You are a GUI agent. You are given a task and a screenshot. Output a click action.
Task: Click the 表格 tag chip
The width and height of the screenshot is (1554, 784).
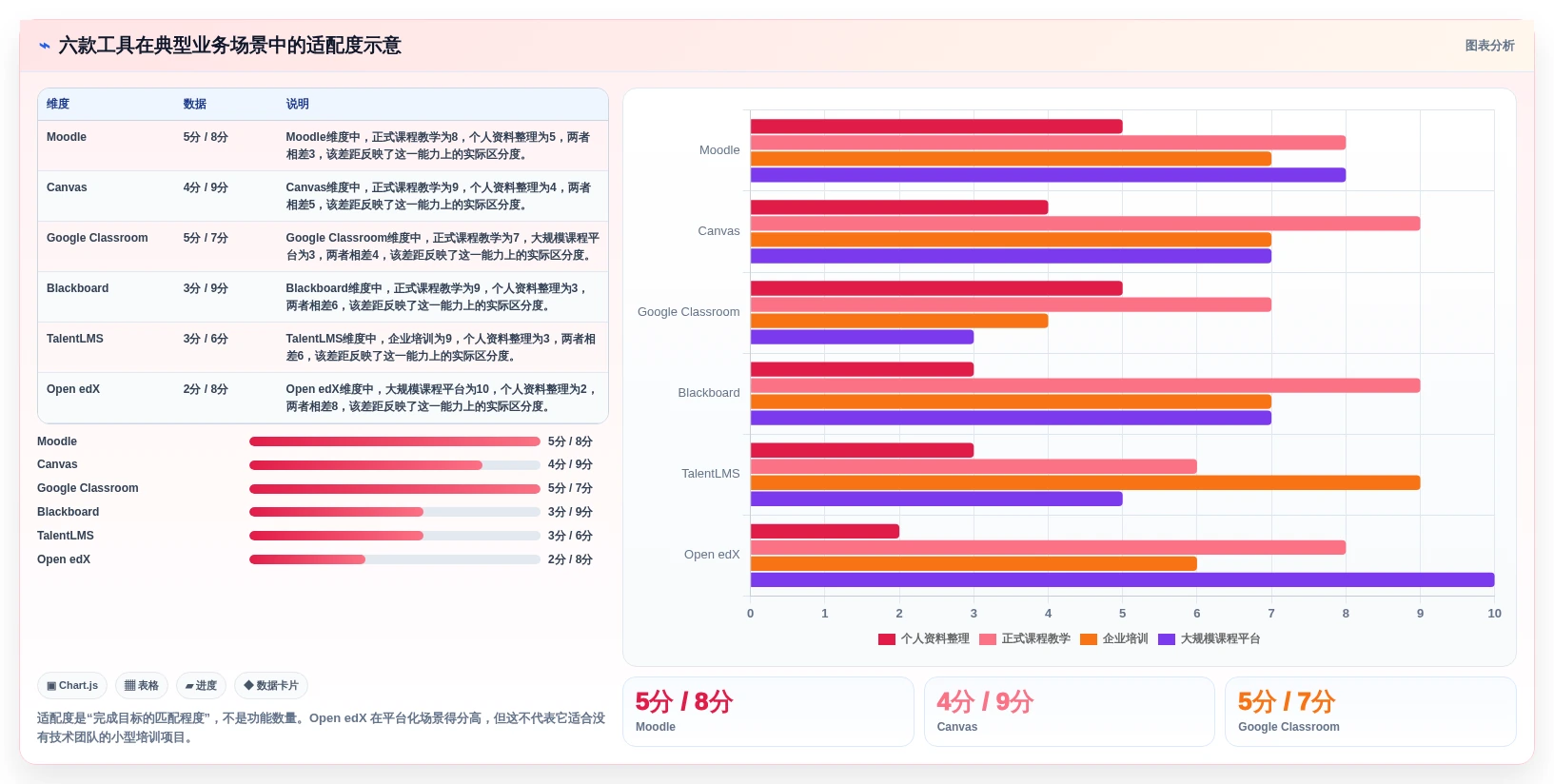coord(142,685)
